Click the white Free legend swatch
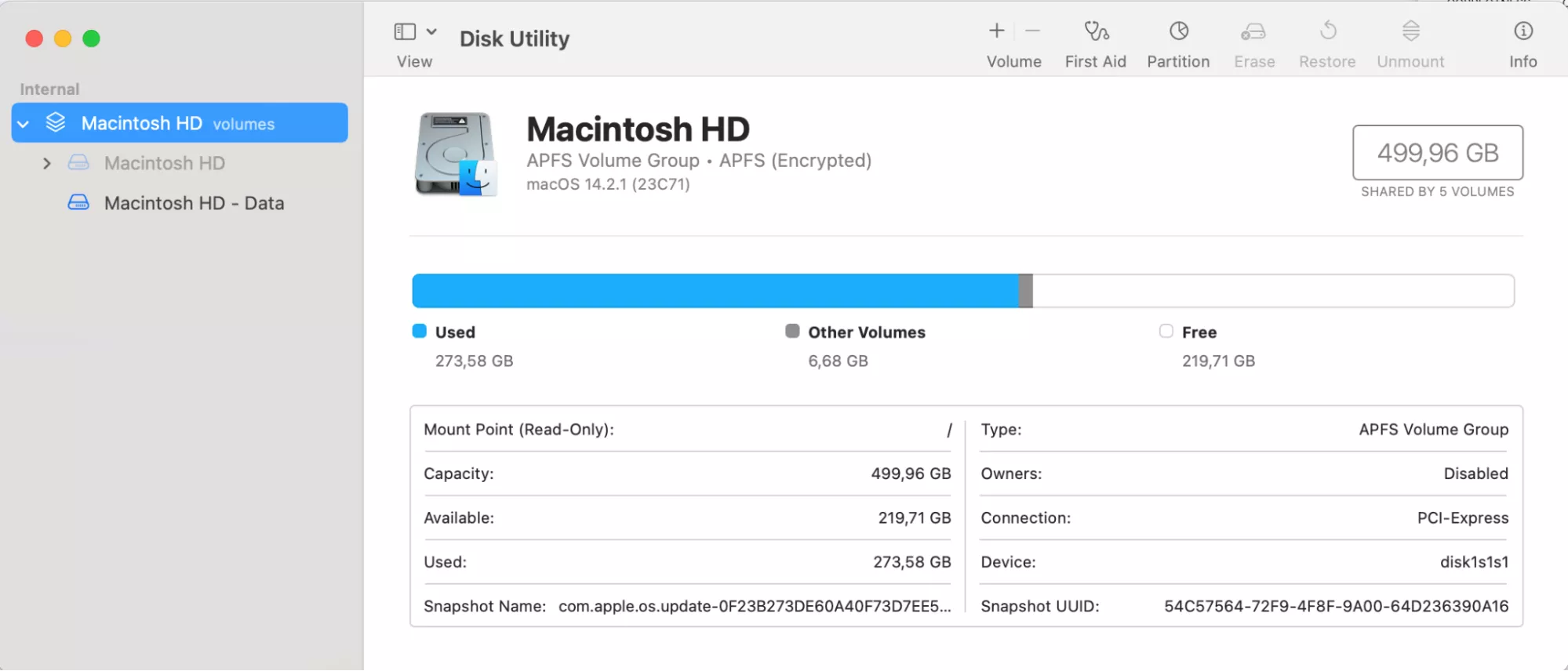 [1166, 332]
